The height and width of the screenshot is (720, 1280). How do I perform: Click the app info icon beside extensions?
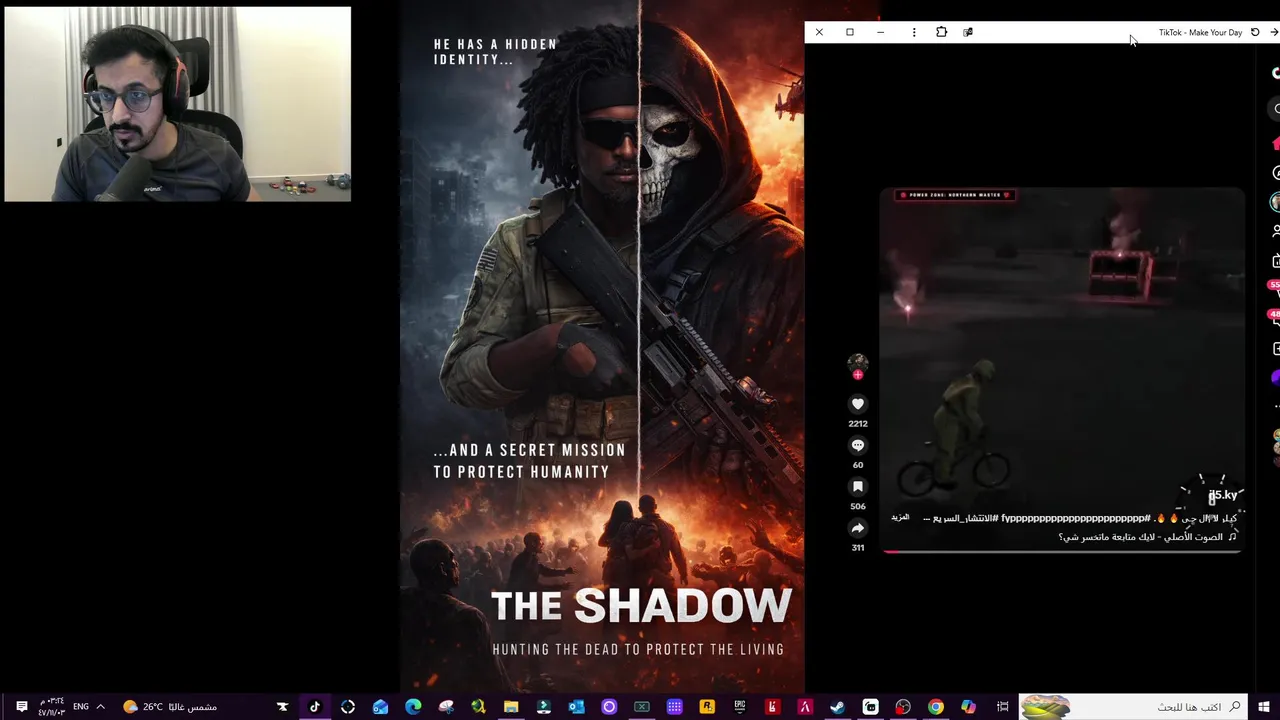[968, 32]
